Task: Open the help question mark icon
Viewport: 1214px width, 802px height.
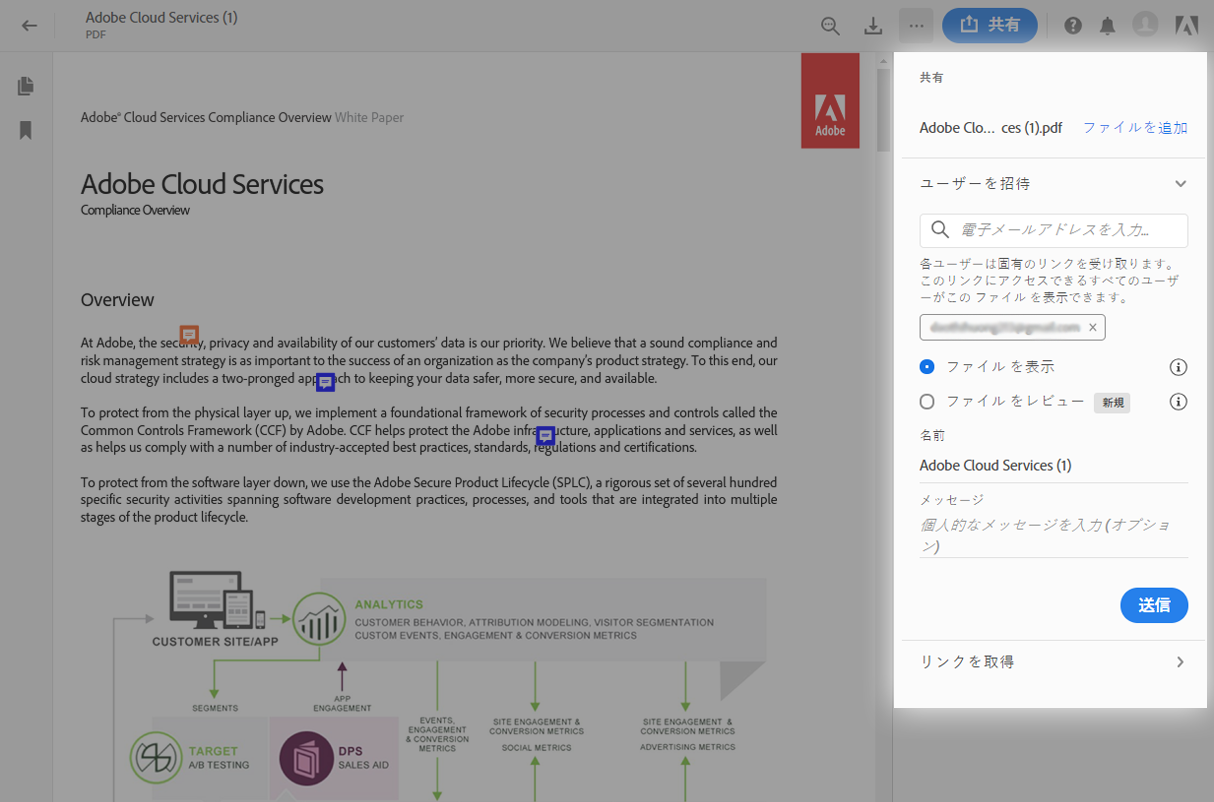Action: click(1073, 26)
